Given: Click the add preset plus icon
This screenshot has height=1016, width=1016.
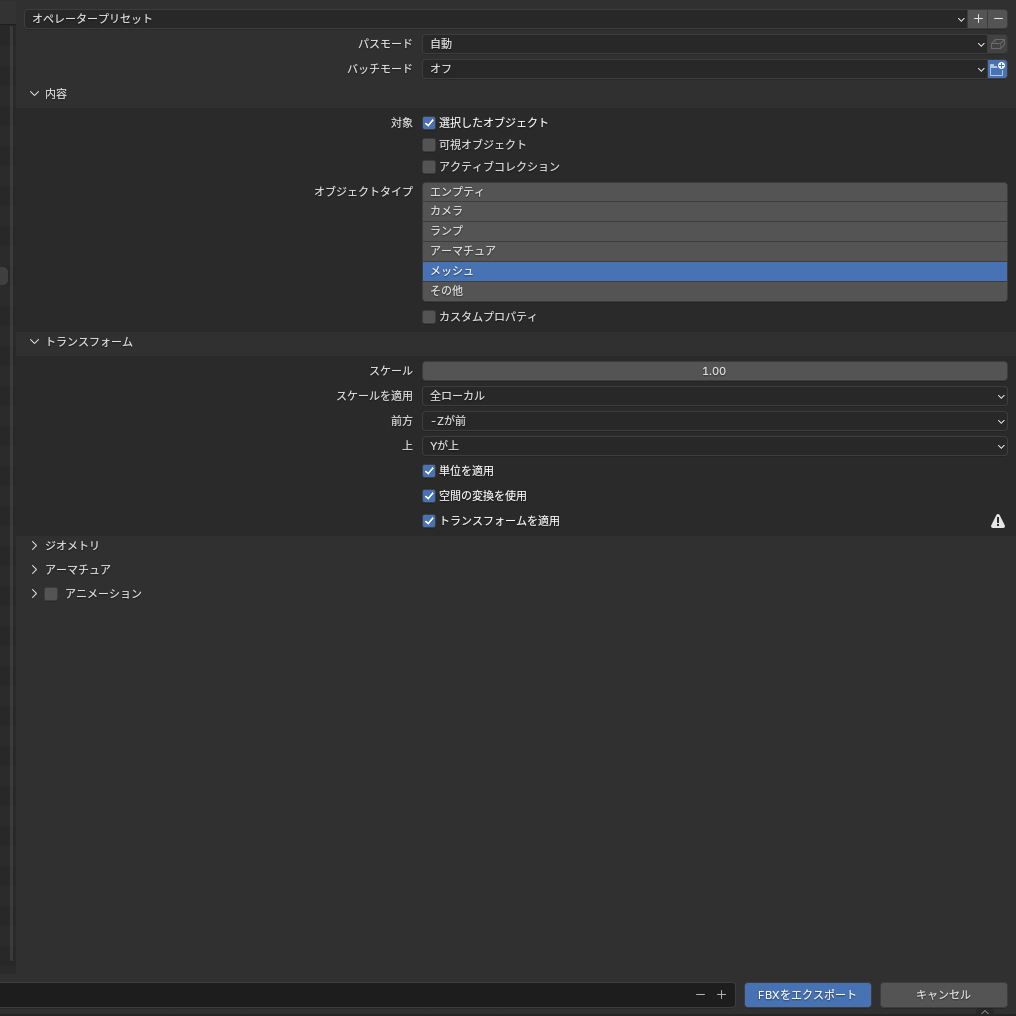Looking at the screenshot, I should tap(978, 18).
